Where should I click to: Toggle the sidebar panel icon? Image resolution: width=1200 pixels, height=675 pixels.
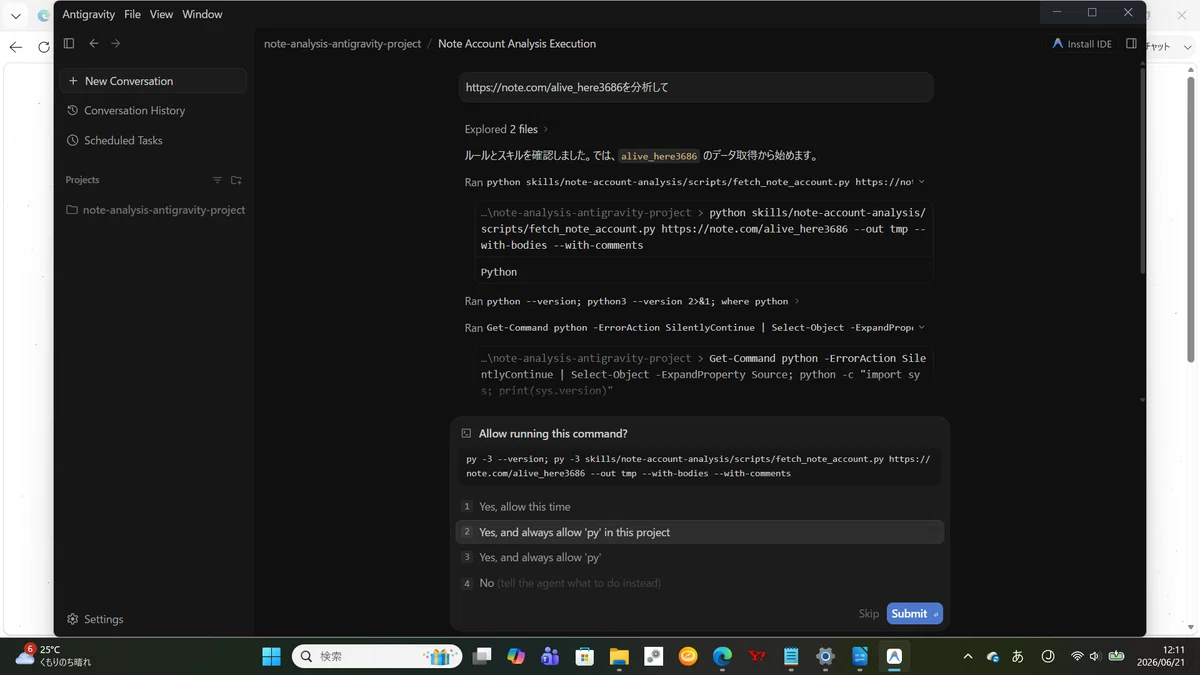pyautogui.click(x=69, y=43)
